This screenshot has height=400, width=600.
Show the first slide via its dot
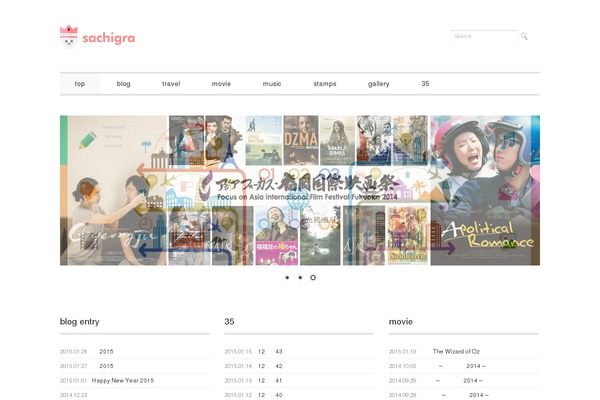tap(287, 278)
